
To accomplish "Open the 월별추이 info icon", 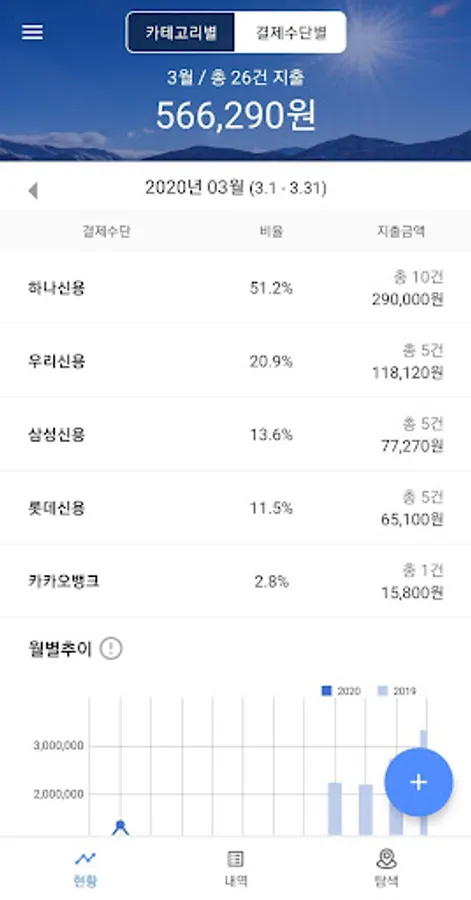I will (x=111, y=649).
